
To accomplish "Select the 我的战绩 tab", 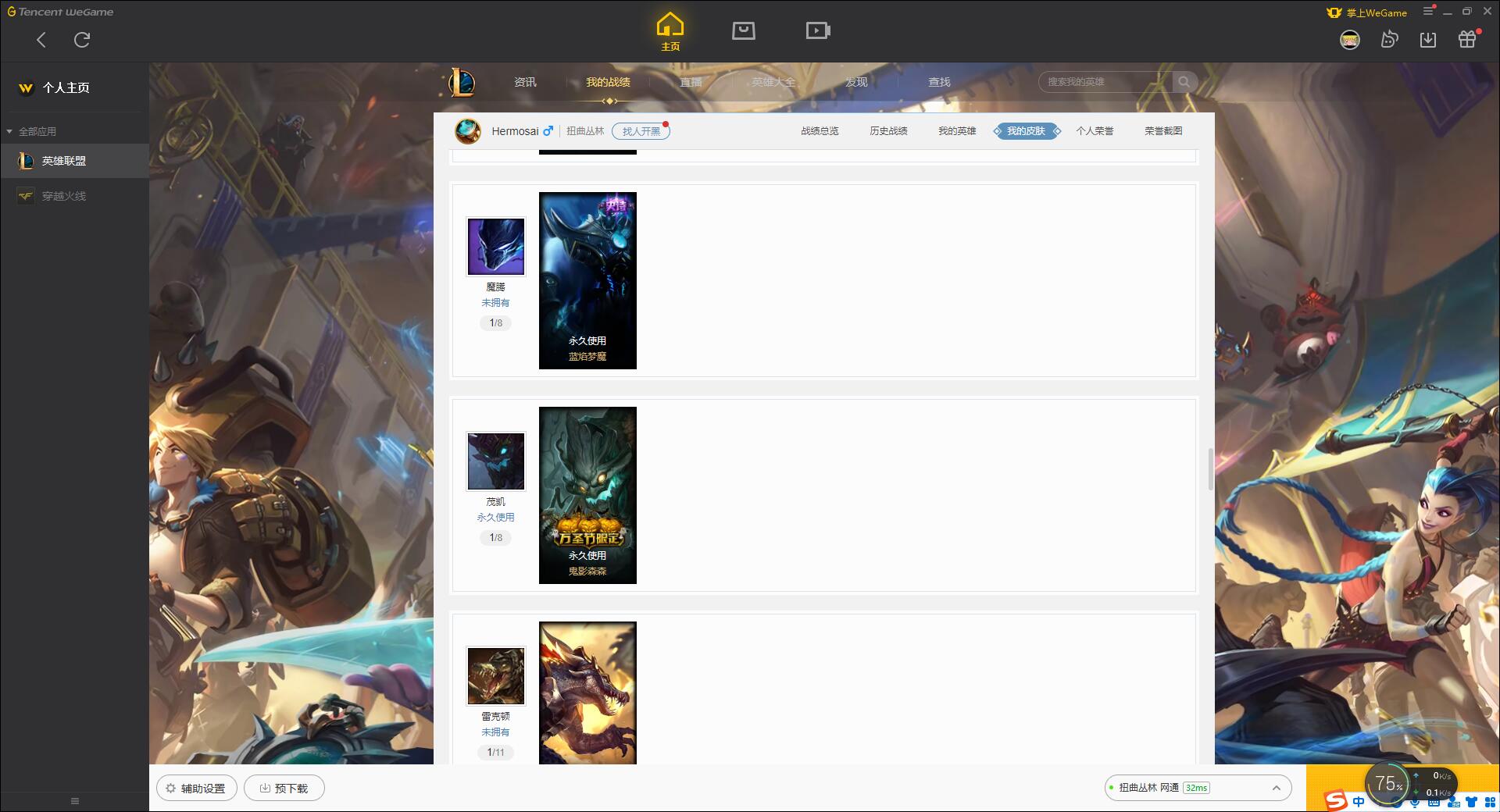I will pos(608,82).
